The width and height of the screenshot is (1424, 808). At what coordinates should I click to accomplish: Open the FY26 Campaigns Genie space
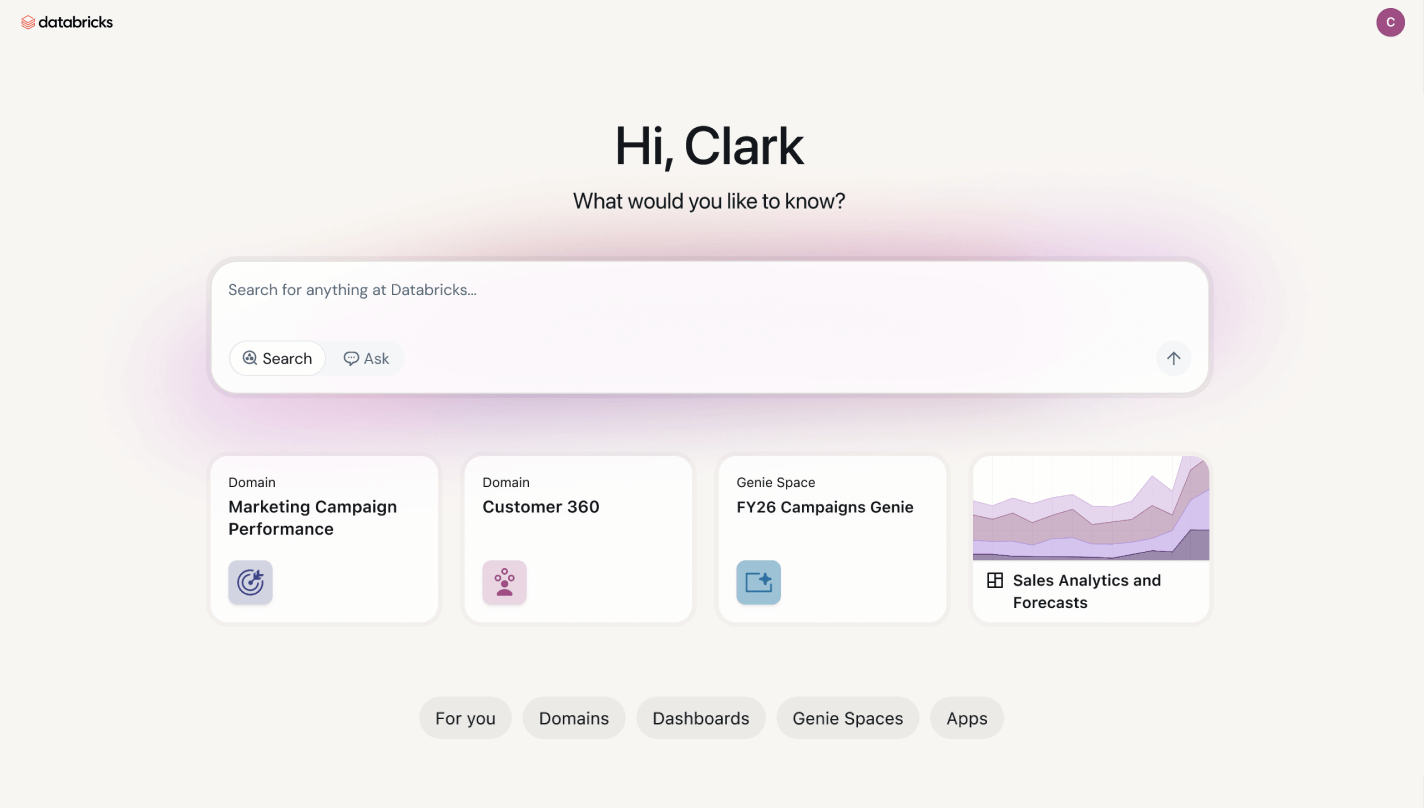(x=832, y=539)
